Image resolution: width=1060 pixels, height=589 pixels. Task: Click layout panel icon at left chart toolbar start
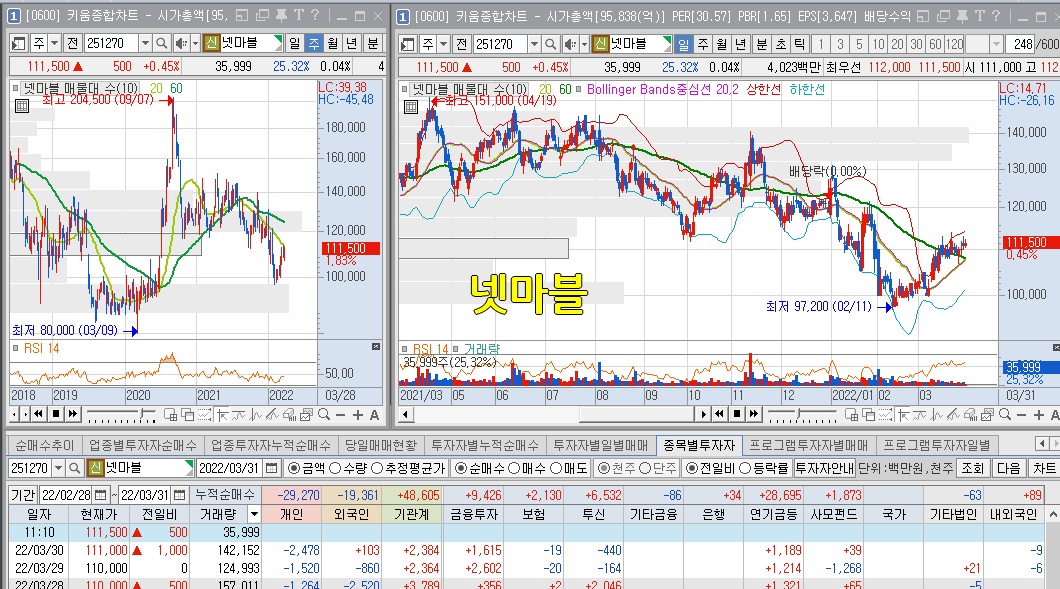coord(18,43)
